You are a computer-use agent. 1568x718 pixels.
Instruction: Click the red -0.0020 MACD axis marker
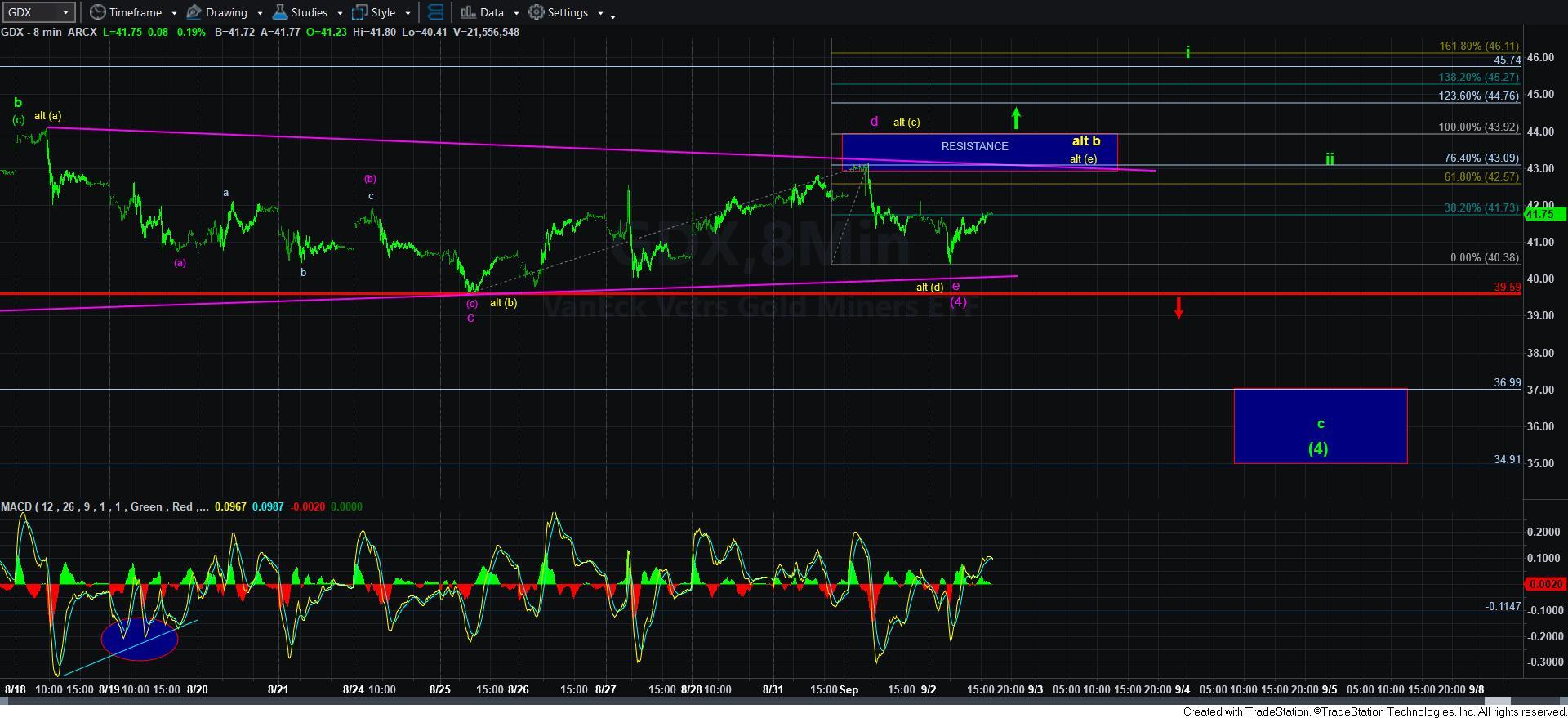point(1544,584)
